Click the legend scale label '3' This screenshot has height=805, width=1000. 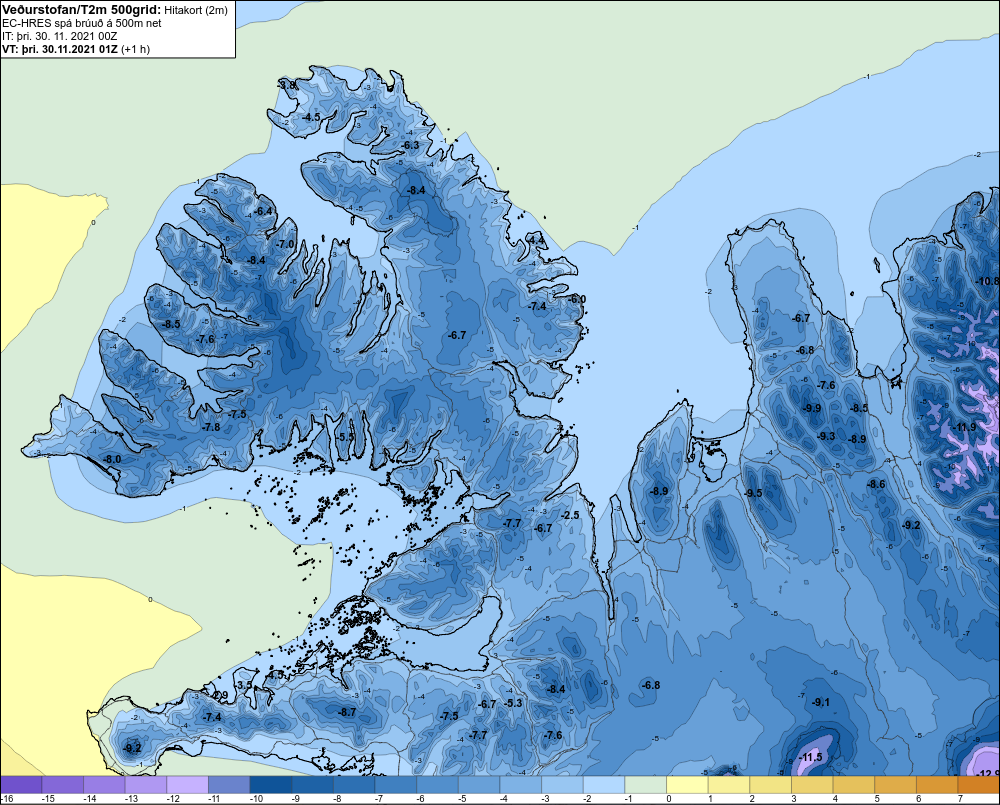793,799
